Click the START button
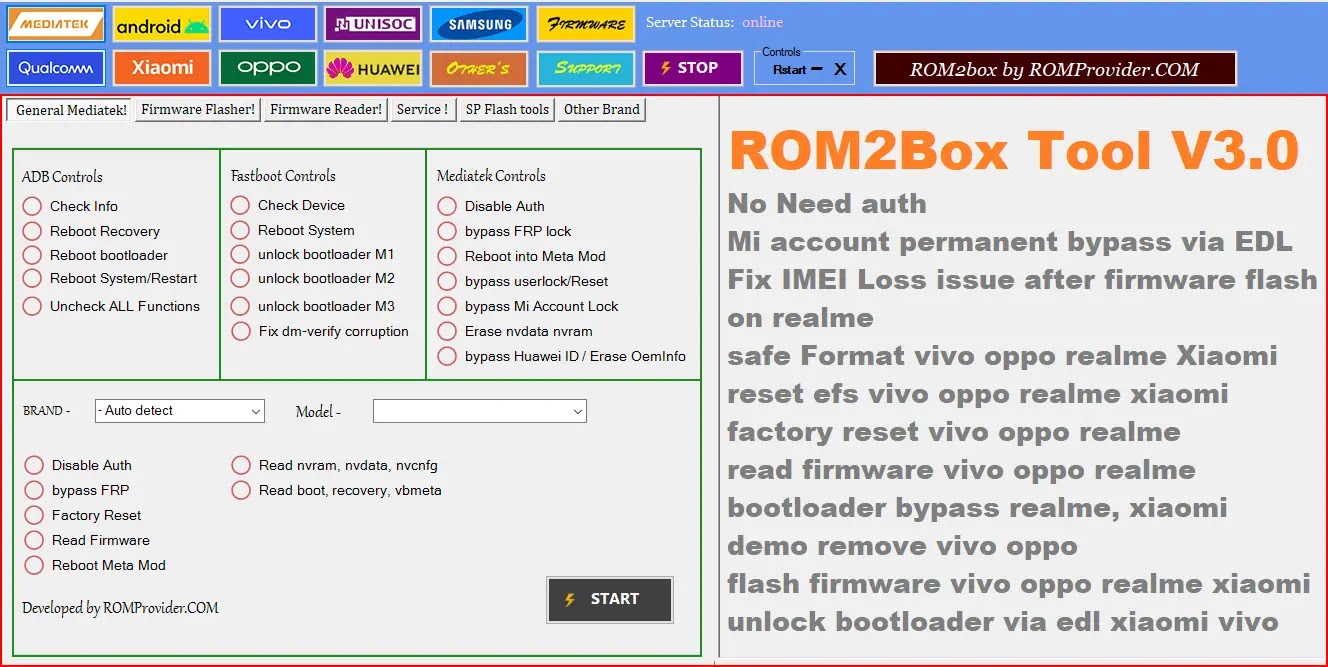This screenshot has width=1328, height=667. pyautogui.click(x=610, y=599)
